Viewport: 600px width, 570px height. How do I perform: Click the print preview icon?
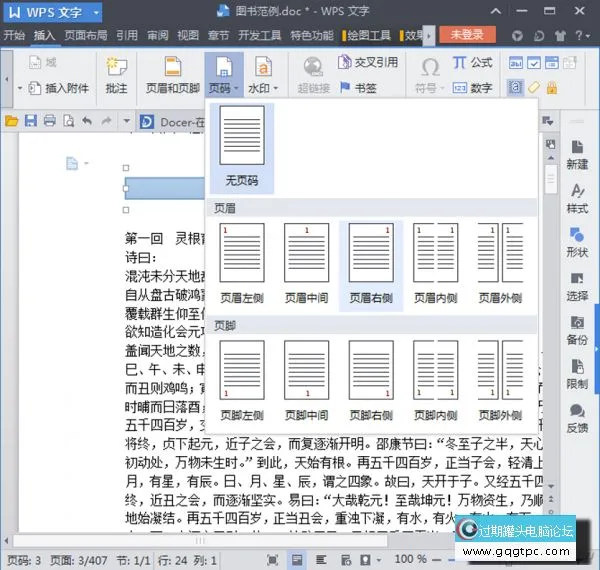[x=69, y=121]
